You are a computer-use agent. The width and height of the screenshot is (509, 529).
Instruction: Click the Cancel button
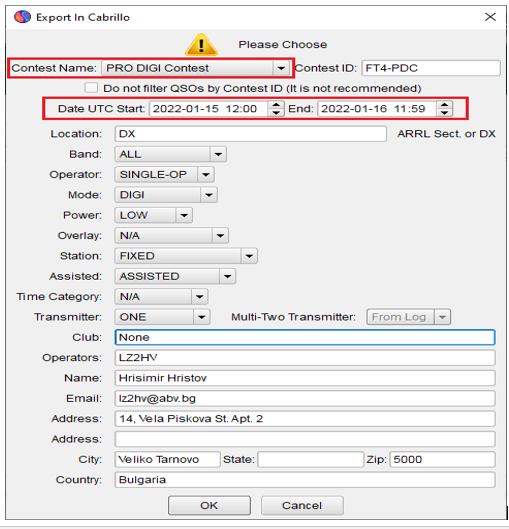pos(302,505)
